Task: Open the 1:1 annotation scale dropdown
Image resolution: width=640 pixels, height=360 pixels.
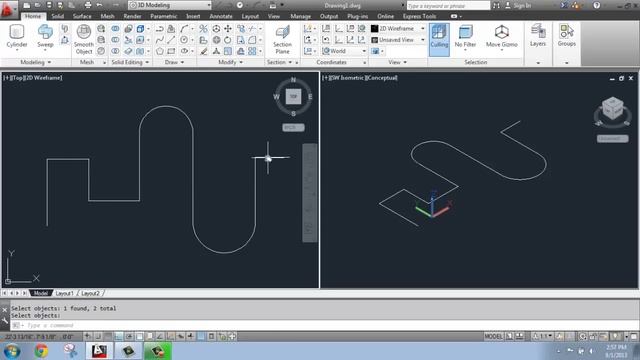Action: (543, 336)
